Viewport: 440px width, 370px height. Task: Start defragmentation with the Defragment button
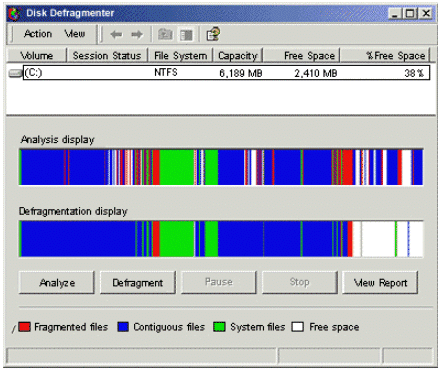pyautogui.click(x=138, y=283)
